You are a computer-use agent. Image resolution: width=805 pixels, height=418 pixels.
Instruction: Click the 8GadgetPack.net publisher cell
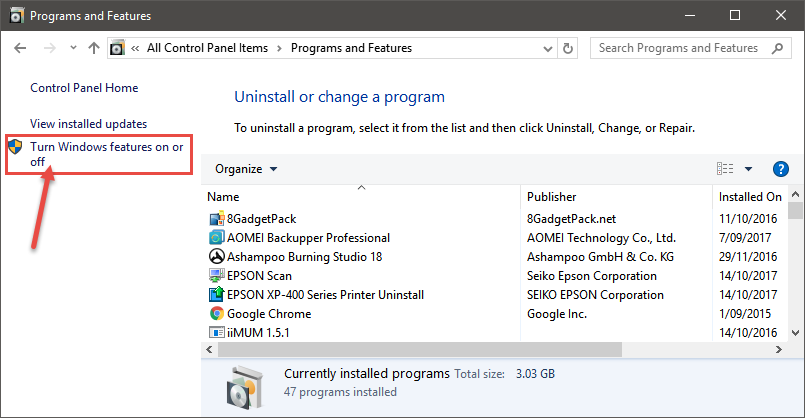pos(571,219)
